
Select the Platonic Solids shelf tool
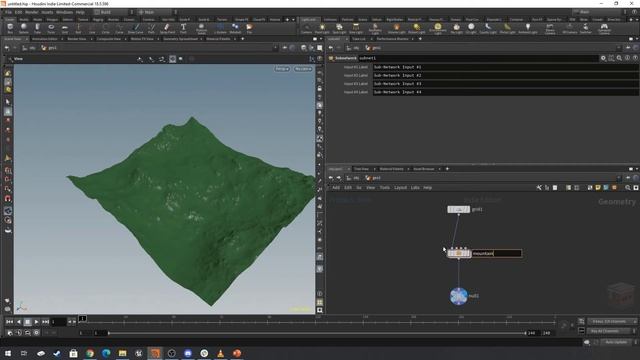click(201, 28)
